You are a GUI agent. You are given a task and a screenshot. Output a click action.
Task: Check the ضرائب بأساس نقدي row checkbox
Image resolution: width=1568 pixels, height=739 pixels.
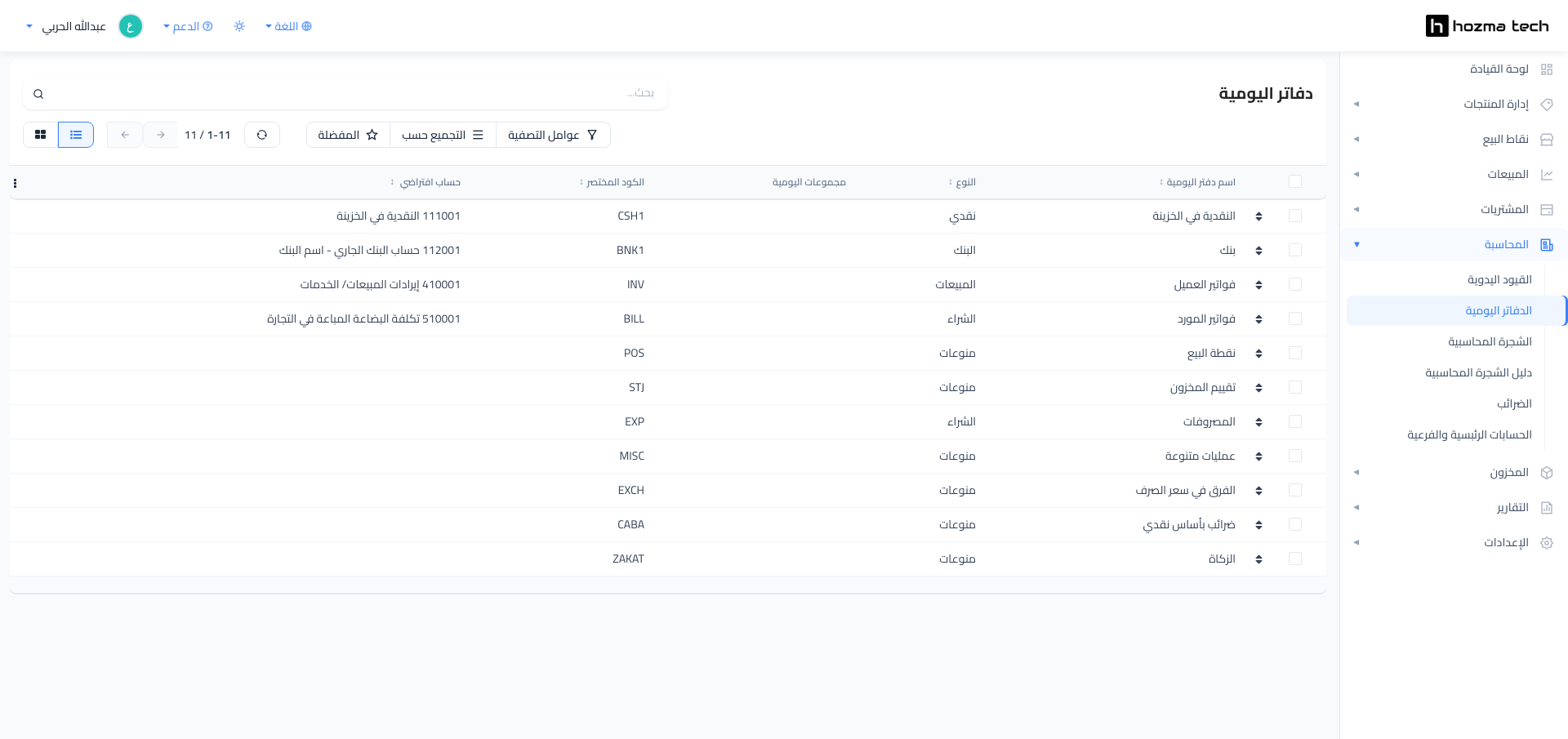(x=1295, y=524)
